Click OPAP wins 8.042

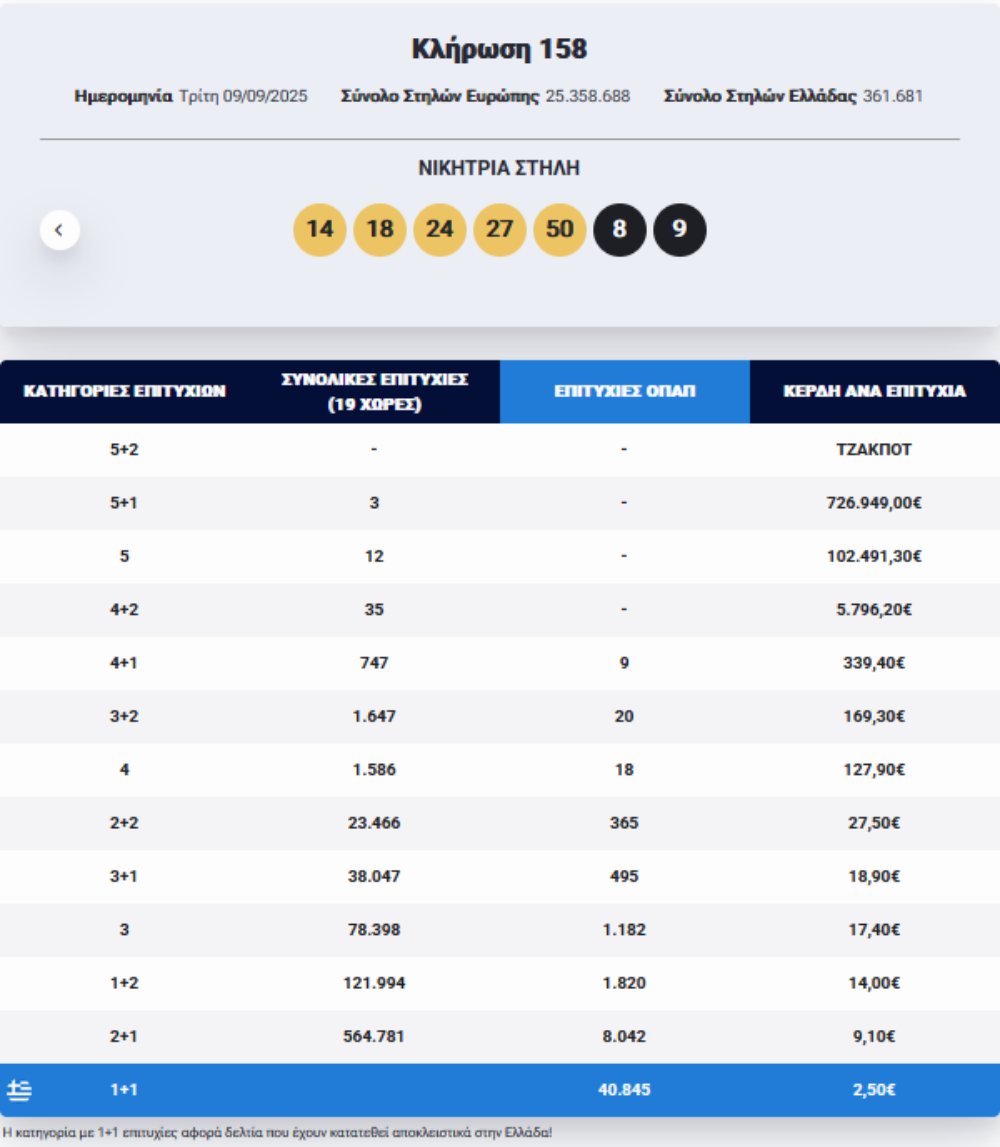pos(624,1037)
